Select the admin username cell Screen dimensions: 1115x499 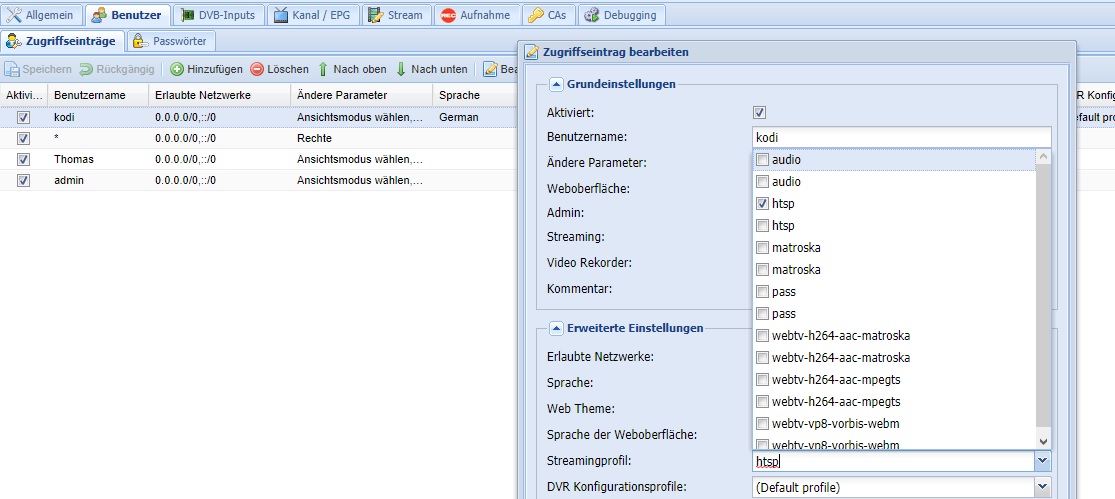[x=98, y=181]
